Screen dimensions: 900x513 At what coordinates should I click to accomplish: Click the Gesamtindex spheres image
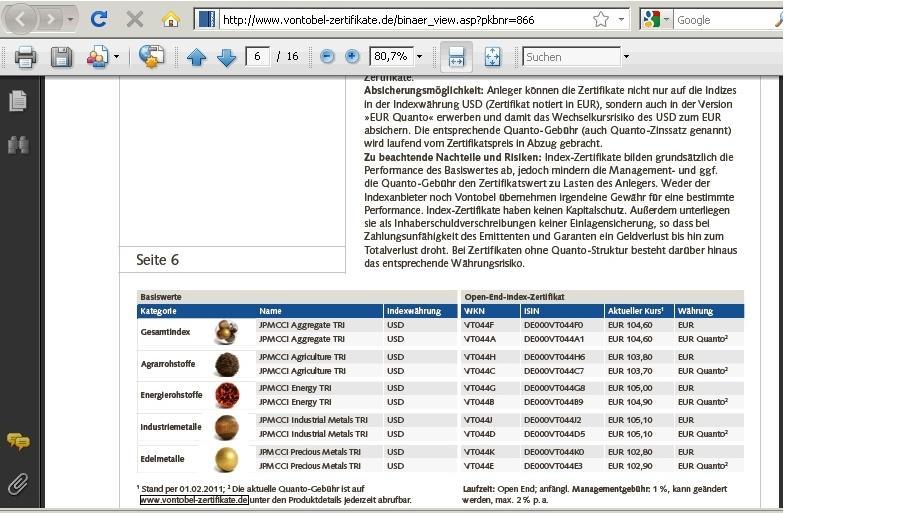(x=226, y=332)
